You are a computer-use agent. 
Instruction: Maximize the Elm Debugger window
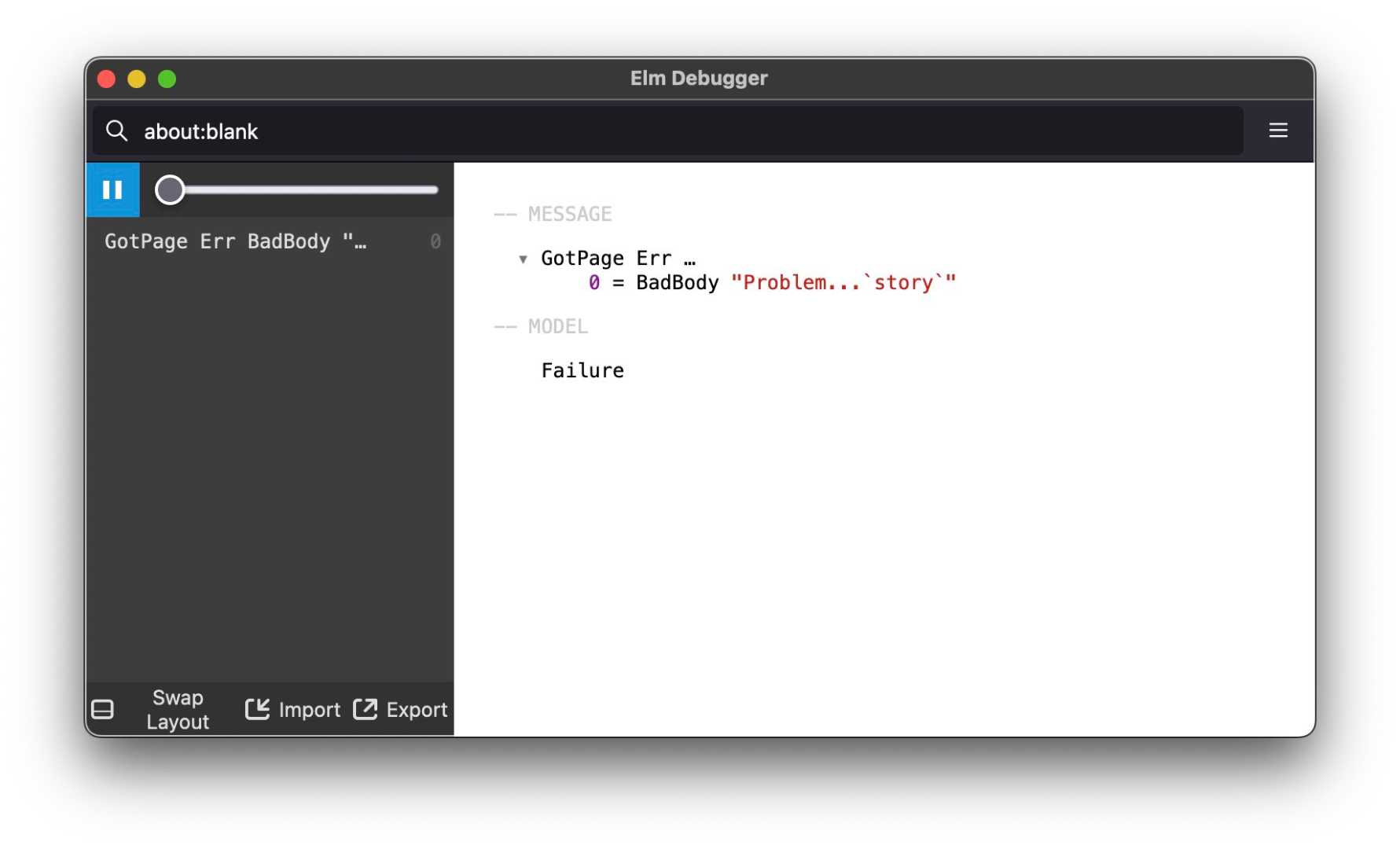(x=167, y=79)
